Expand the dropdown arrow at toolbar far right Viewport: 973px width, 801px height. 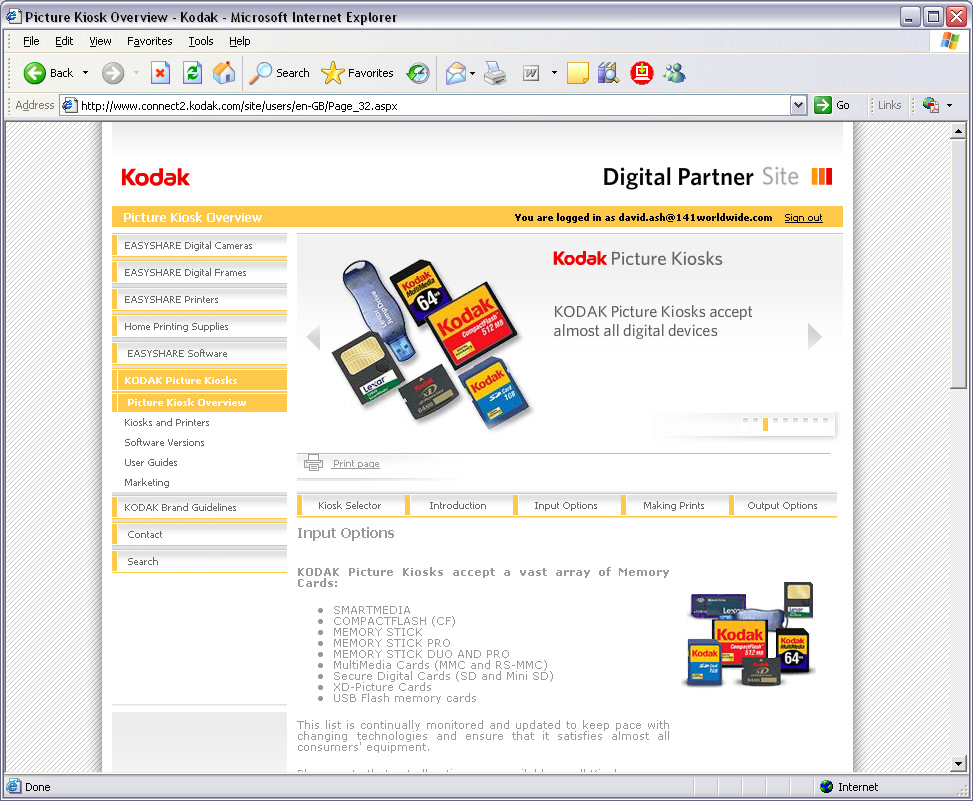[x=949, y=105]
